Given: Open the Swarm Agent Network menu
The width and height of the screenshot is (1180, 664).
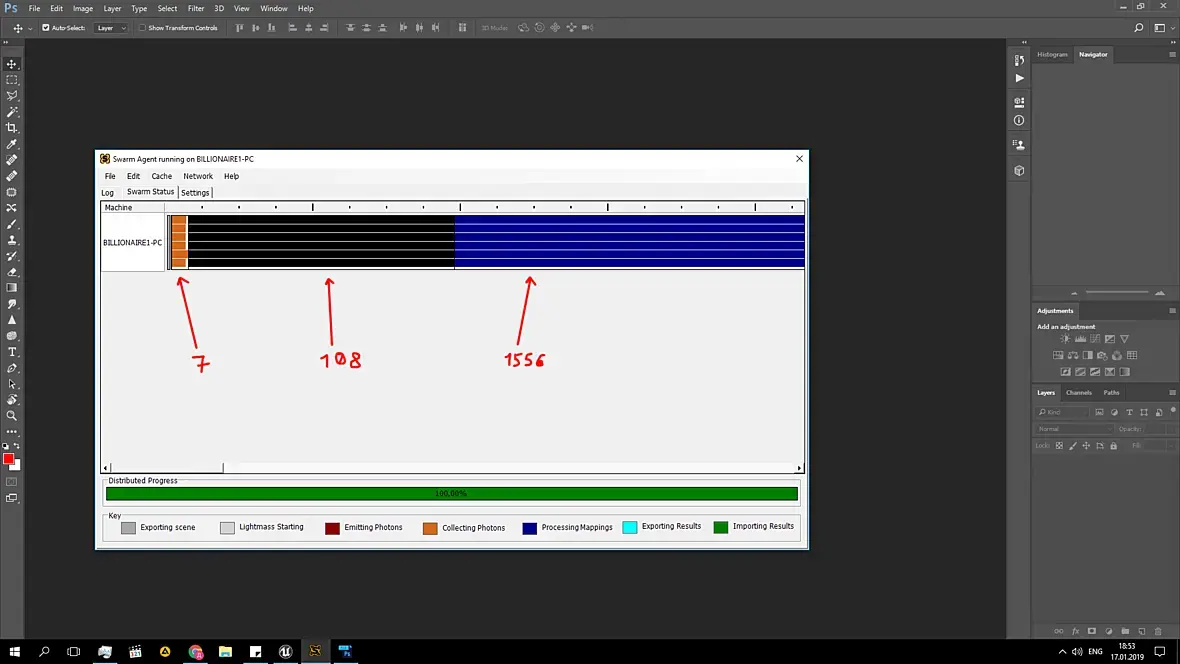Looking at the screenshot, I should pos(198,176).
